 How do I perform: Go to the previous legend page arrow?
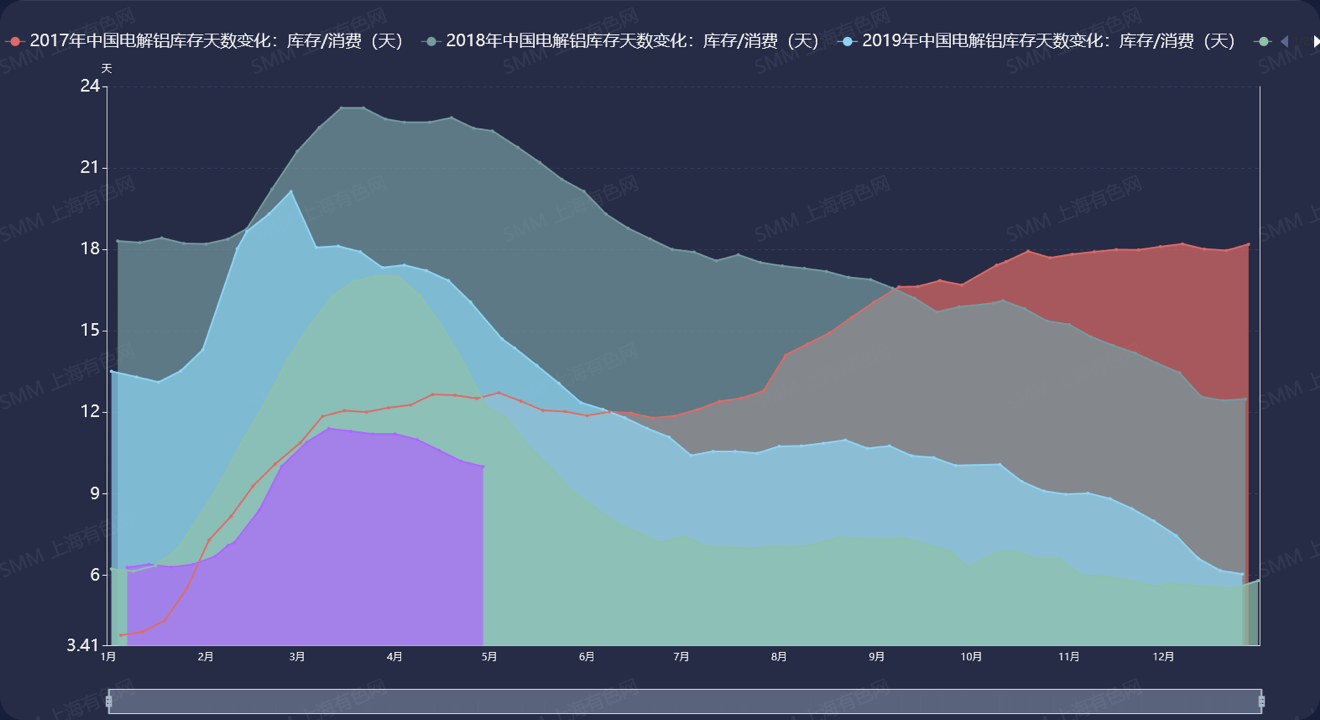(1284, 41)
